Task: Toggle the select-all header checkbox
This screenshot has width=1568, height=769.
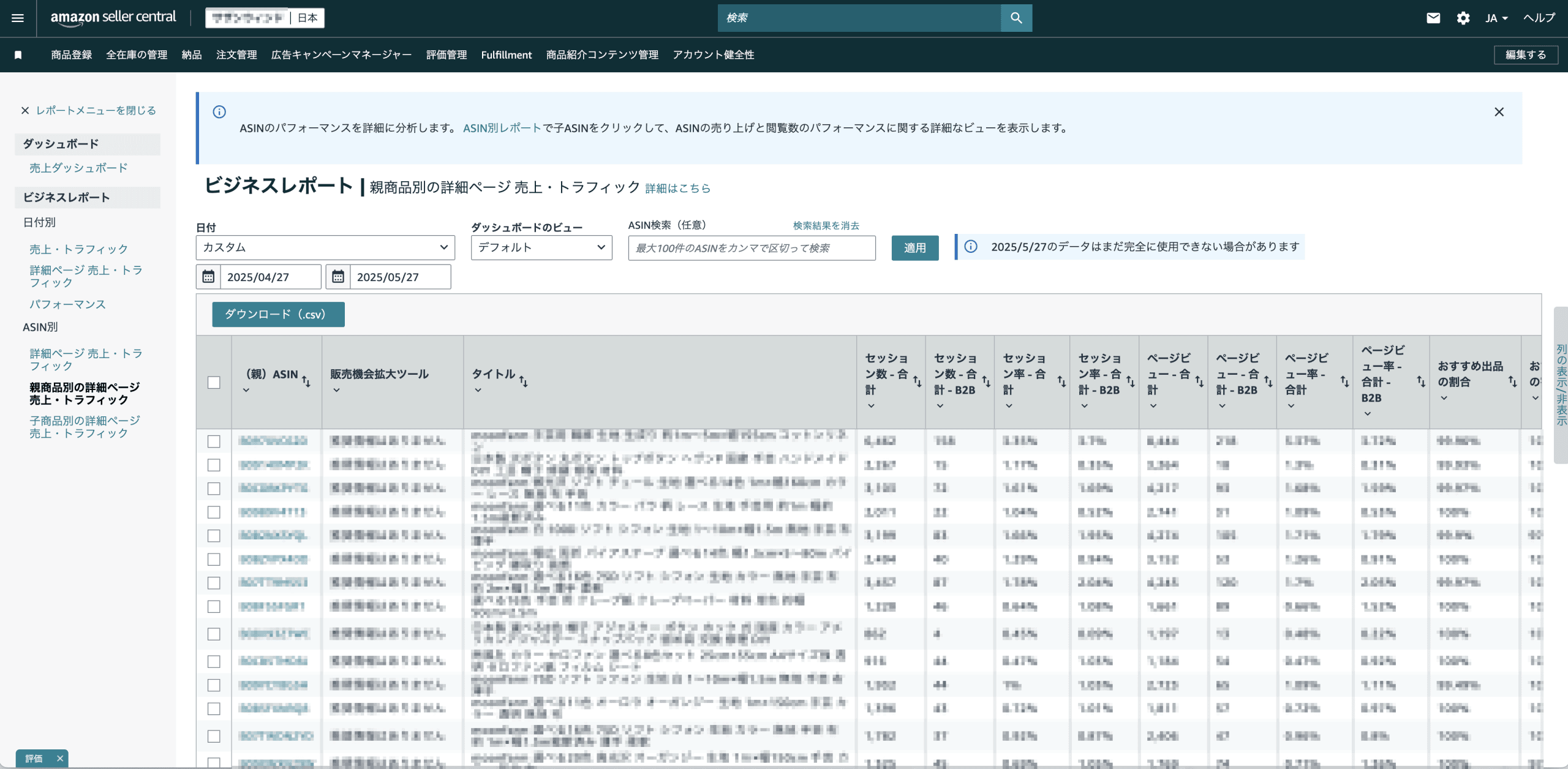Action: pyautogui.click(x=214, y=383)
